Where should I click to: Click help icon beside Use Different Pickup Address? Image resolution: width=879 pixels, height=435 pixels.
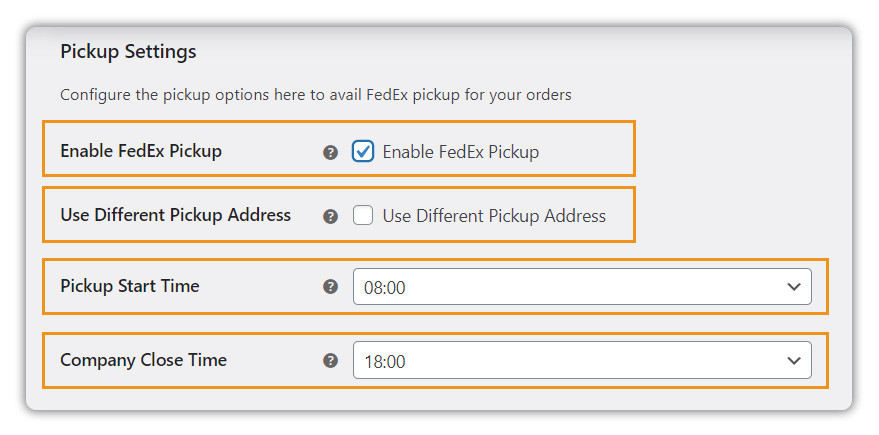coord(331,216)
